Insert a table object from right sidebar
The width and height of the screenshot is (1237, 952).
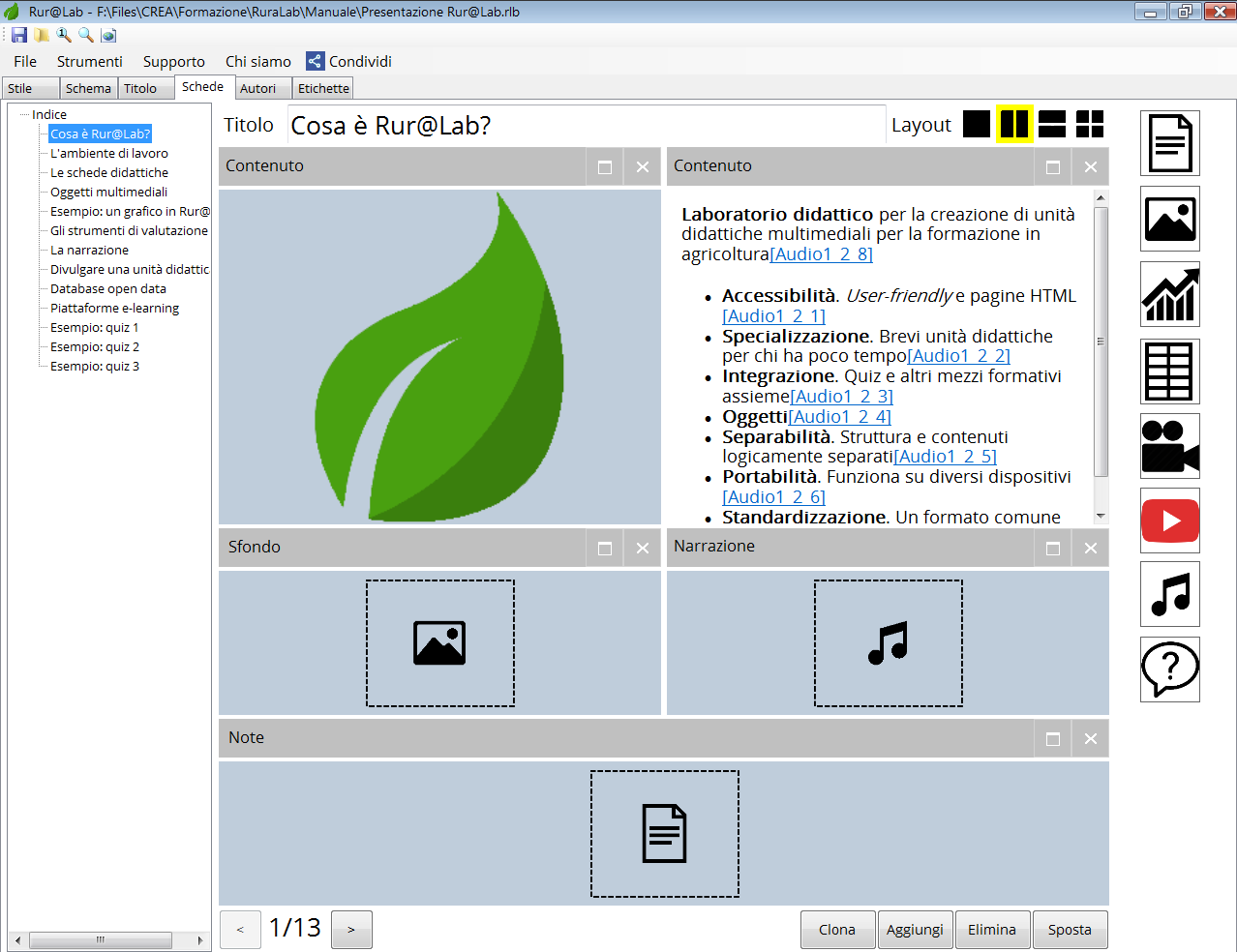pos(1170,371)
